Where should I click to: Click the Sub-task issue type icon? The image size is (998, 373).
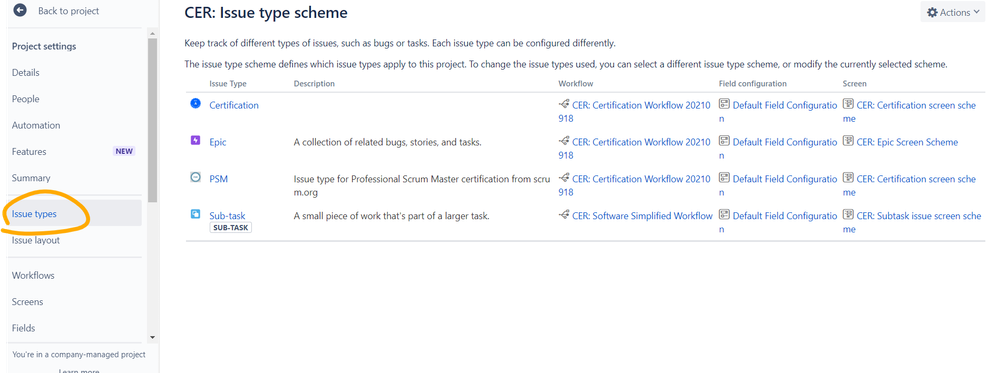(x=196, y=214)
